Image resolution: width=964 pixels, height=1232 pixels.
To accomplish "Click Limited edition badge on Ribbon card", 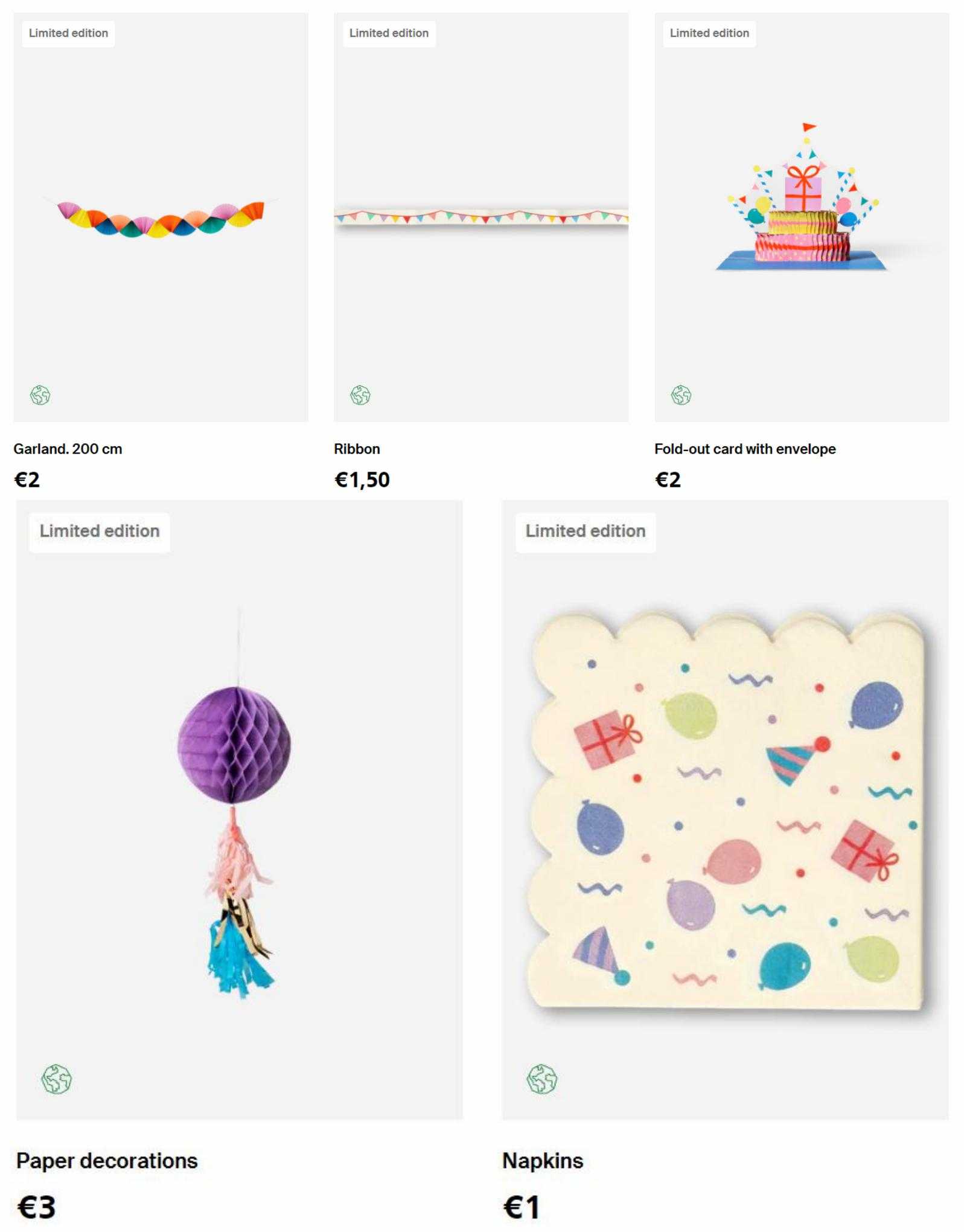I will coord(389,33).
